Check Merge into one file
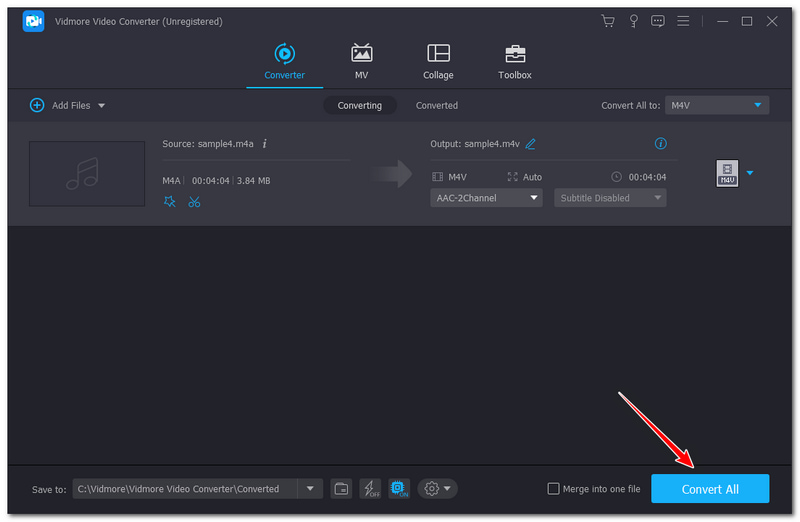Viewport: 800px width, 522px height. [553, 489]
